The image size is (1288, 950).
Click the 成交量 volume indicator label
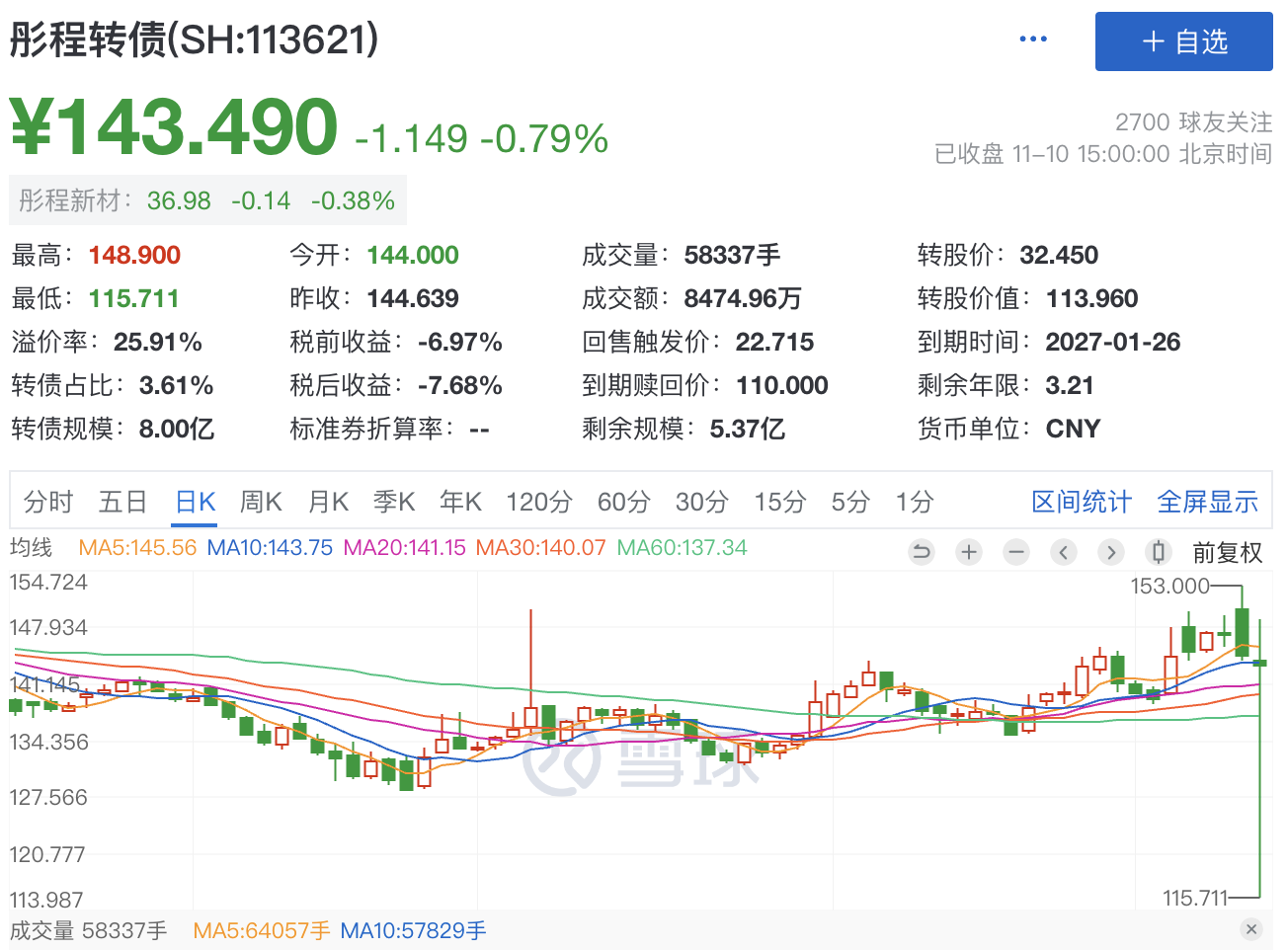pyautogui.click(x=41, y=930)
